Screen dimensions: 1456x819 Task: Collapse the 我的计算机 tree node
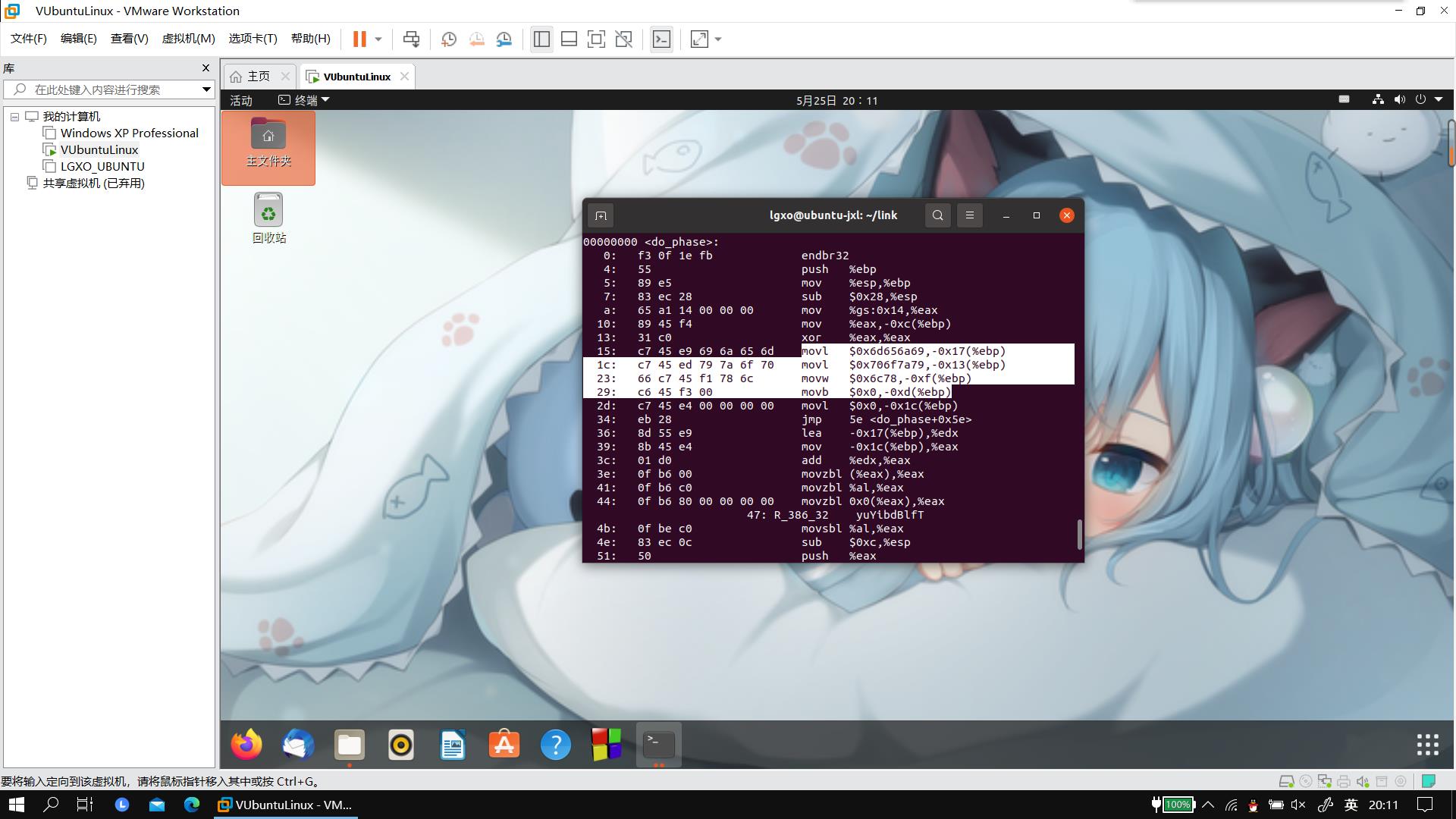click(14, 117)
